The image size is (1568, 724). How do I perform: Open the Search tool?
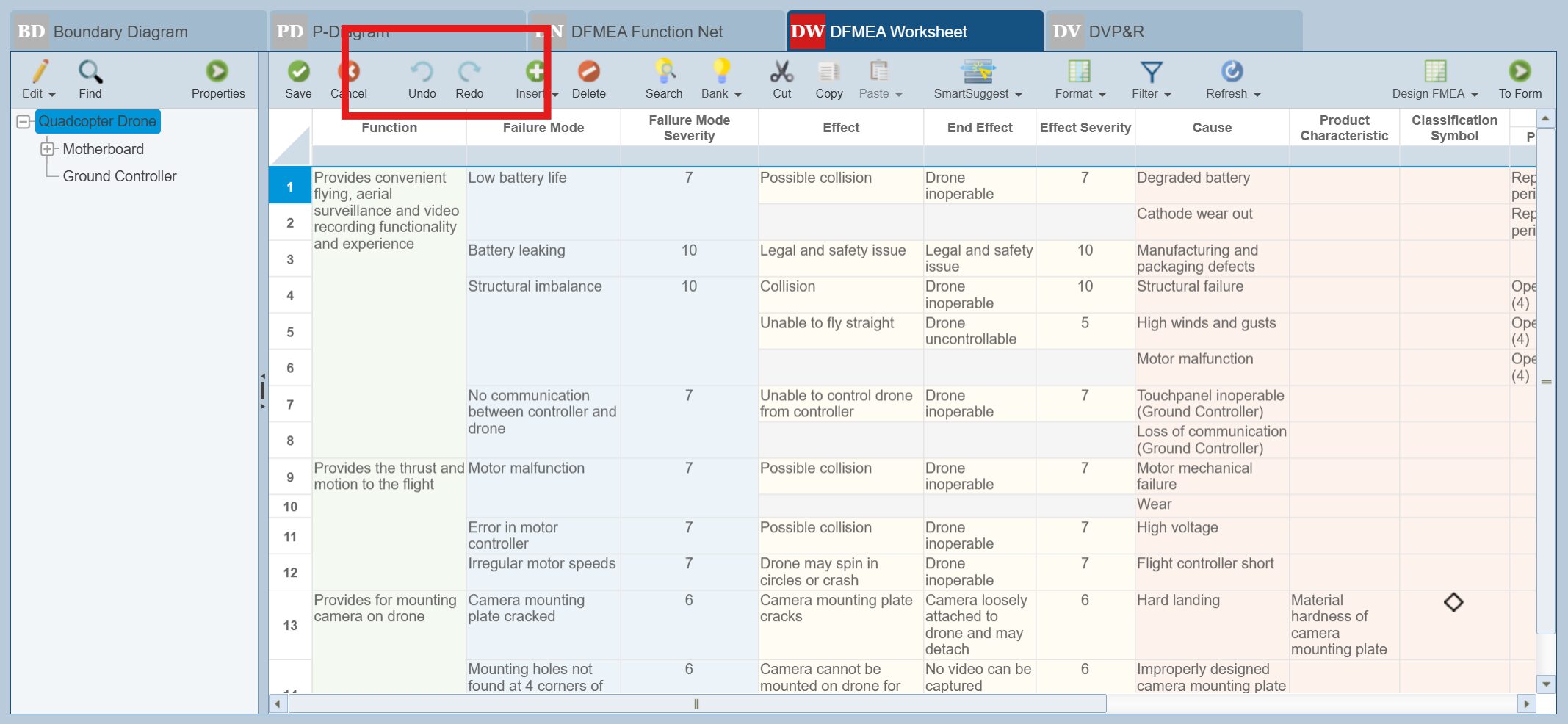coord(664,72)
